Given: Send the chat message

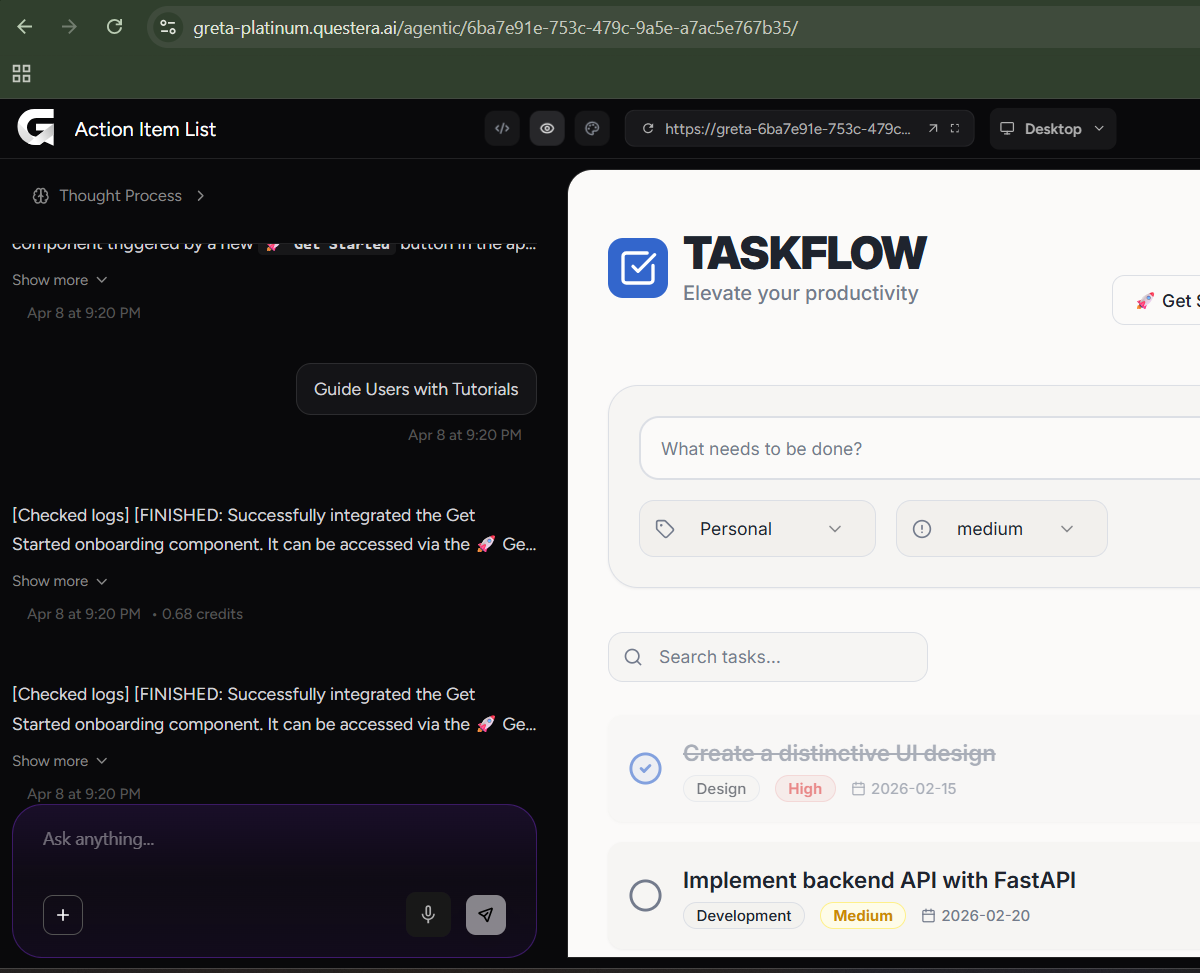Looking at the screenshot, I should [486, 915].
